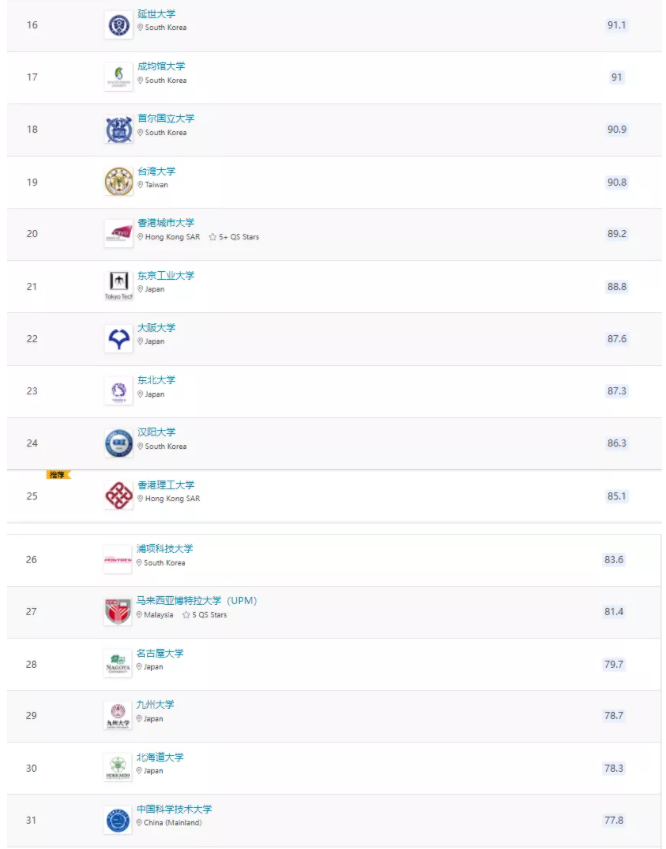Click the 5 QS Stars badge for UPM
This screenshot has height=849, width=666.
tap(205, 615)
